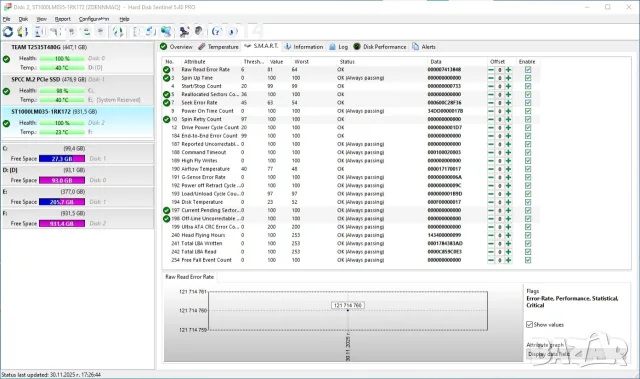Open the Configuration menu
Screen dimensions: 640x379
pyautogui.click(x=94, y=19)
